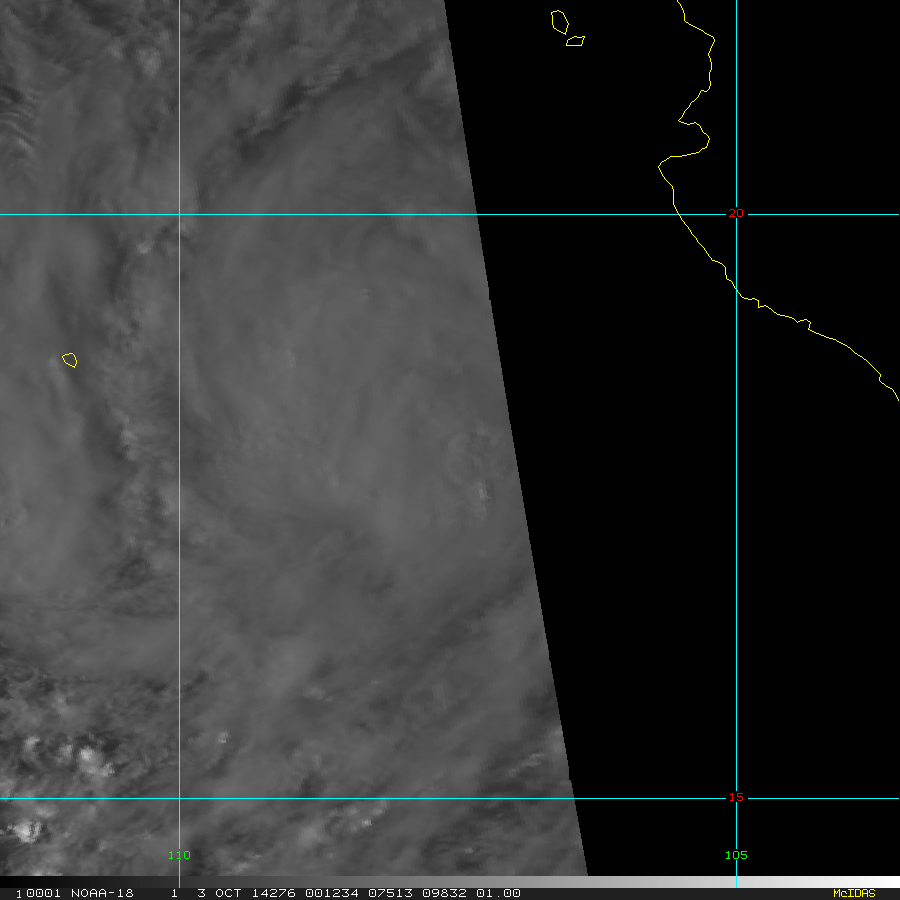Click the red latitude label 20
Screen dimensions: 900x900
[x=736, y=214]
